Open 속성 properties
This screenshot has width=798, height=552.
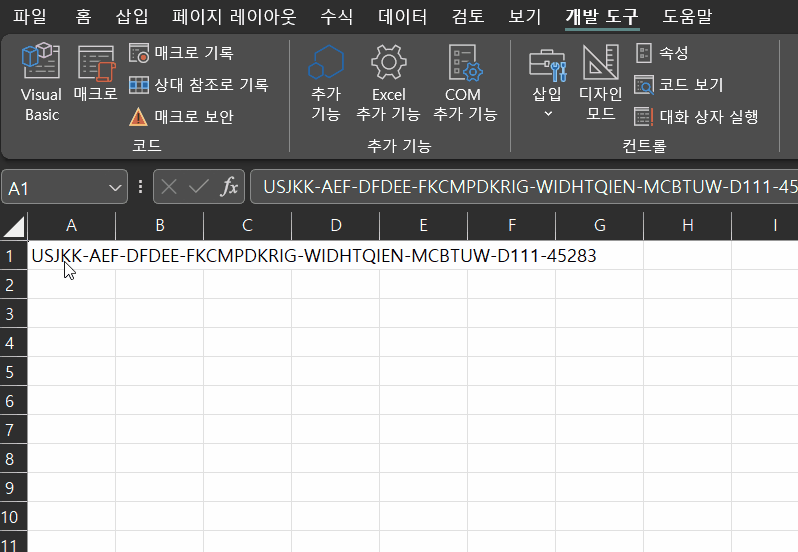662,52
